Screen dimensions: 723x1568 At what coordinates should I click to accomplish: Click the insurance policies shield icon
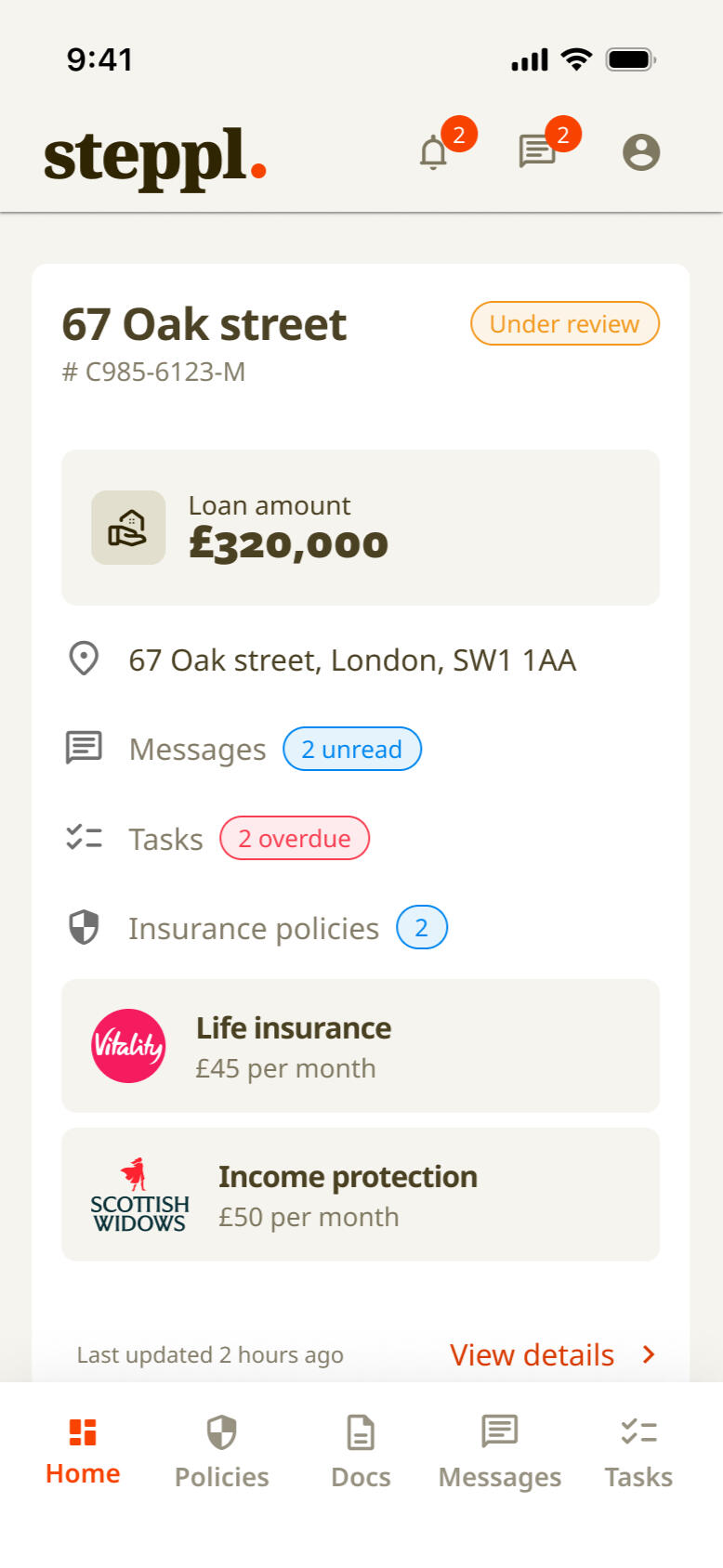[x=84, y=927]
